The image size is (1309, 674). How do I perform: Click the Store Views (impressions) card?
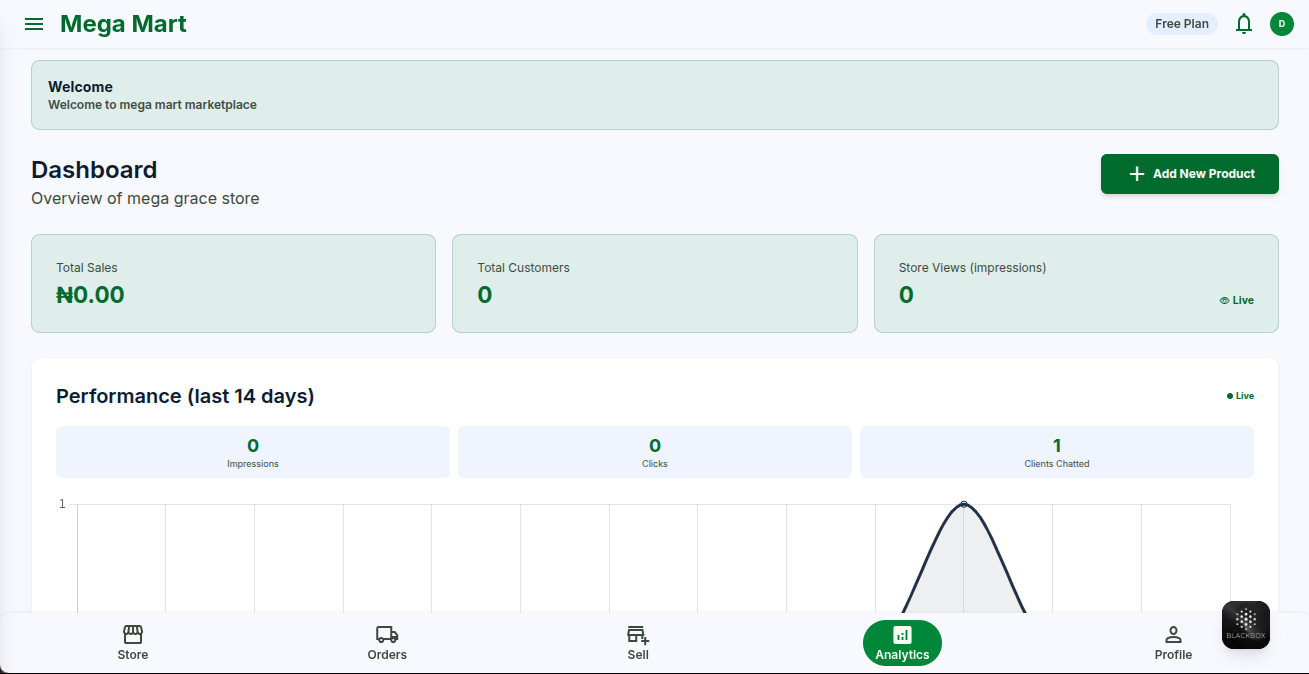tap(1076, 283)
